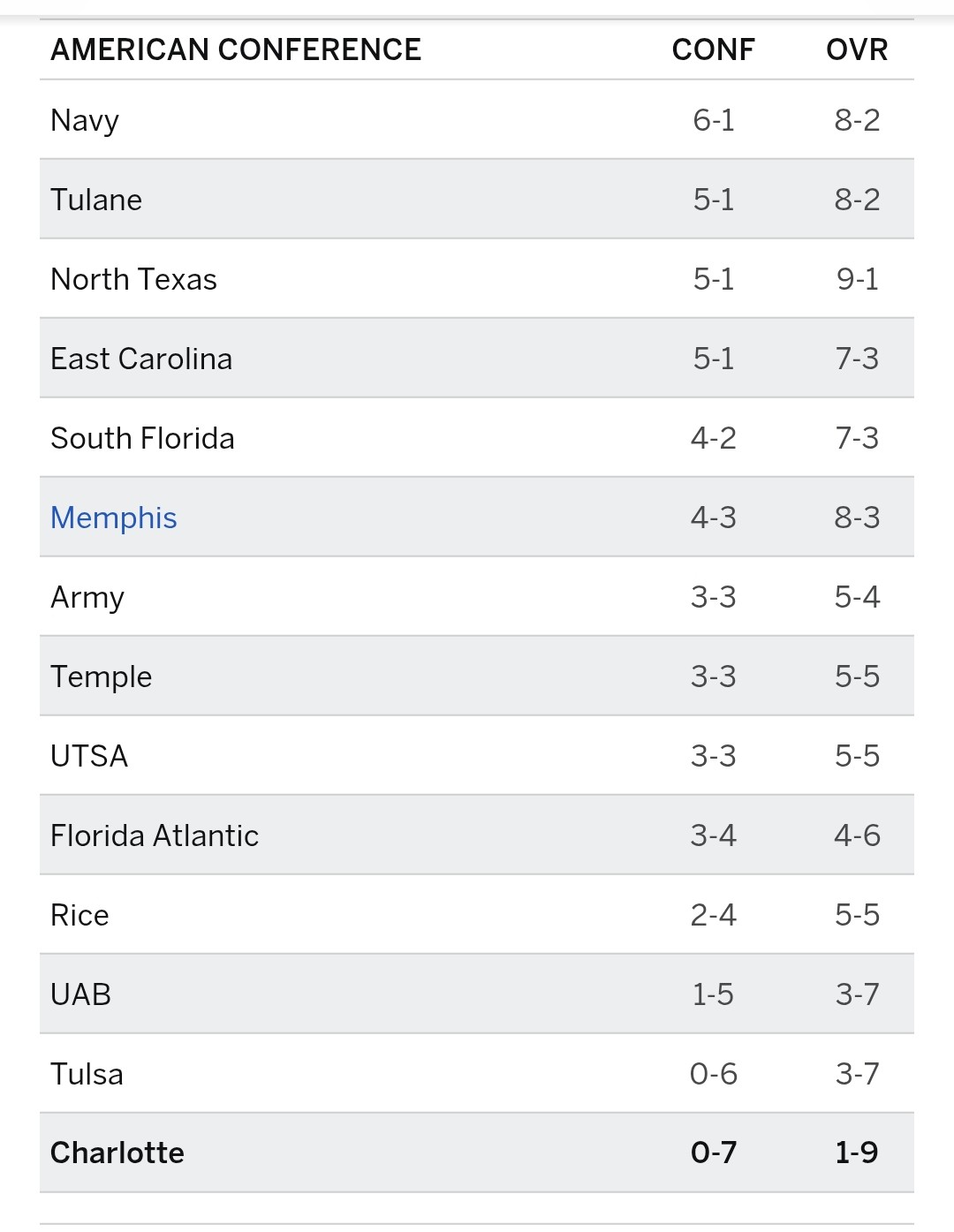Click the CONF column header
This screenshot has height=1232, width=954.
point(713,49)
